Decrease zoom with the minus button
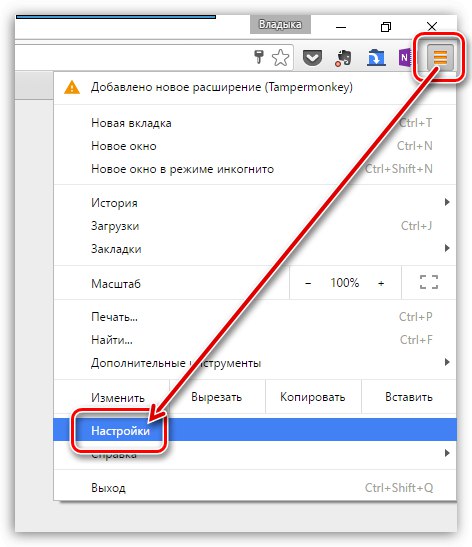The height and width of the screenshot is (547, 472). pyautogui.click(x=308, y=283)
